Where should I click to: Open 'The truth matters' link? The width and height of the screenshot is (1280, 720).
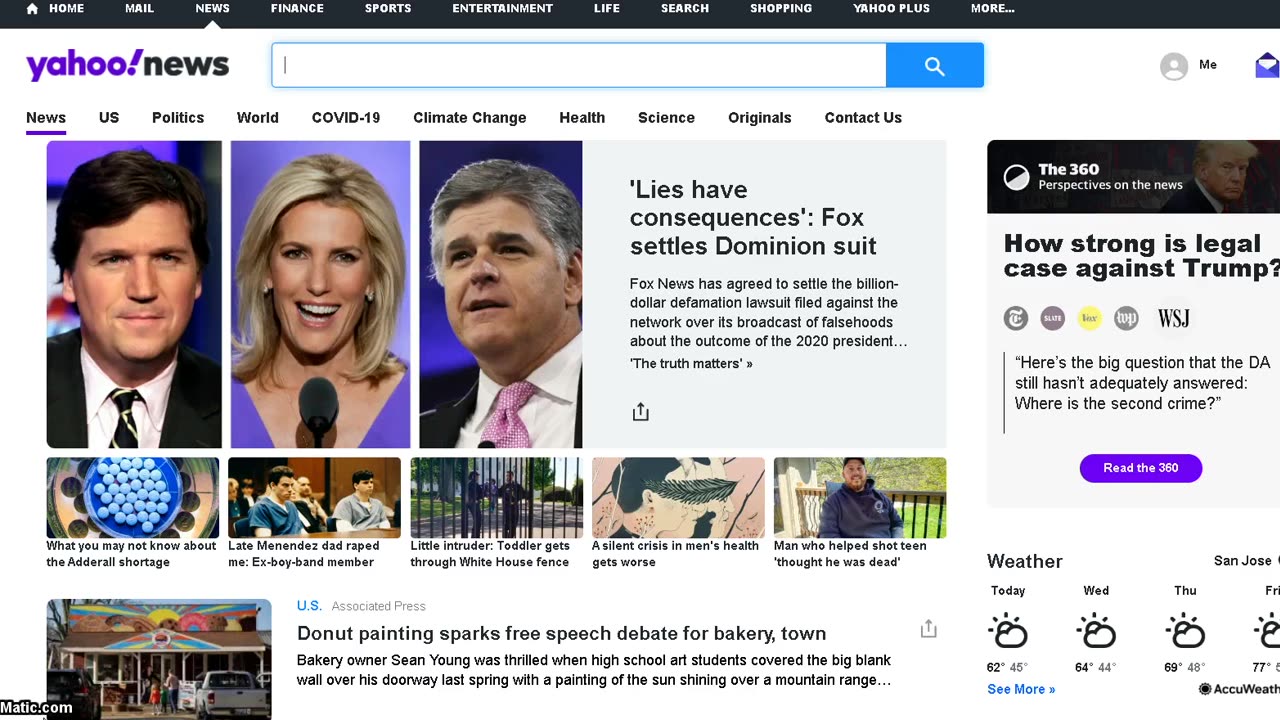[x=691, y=364]
